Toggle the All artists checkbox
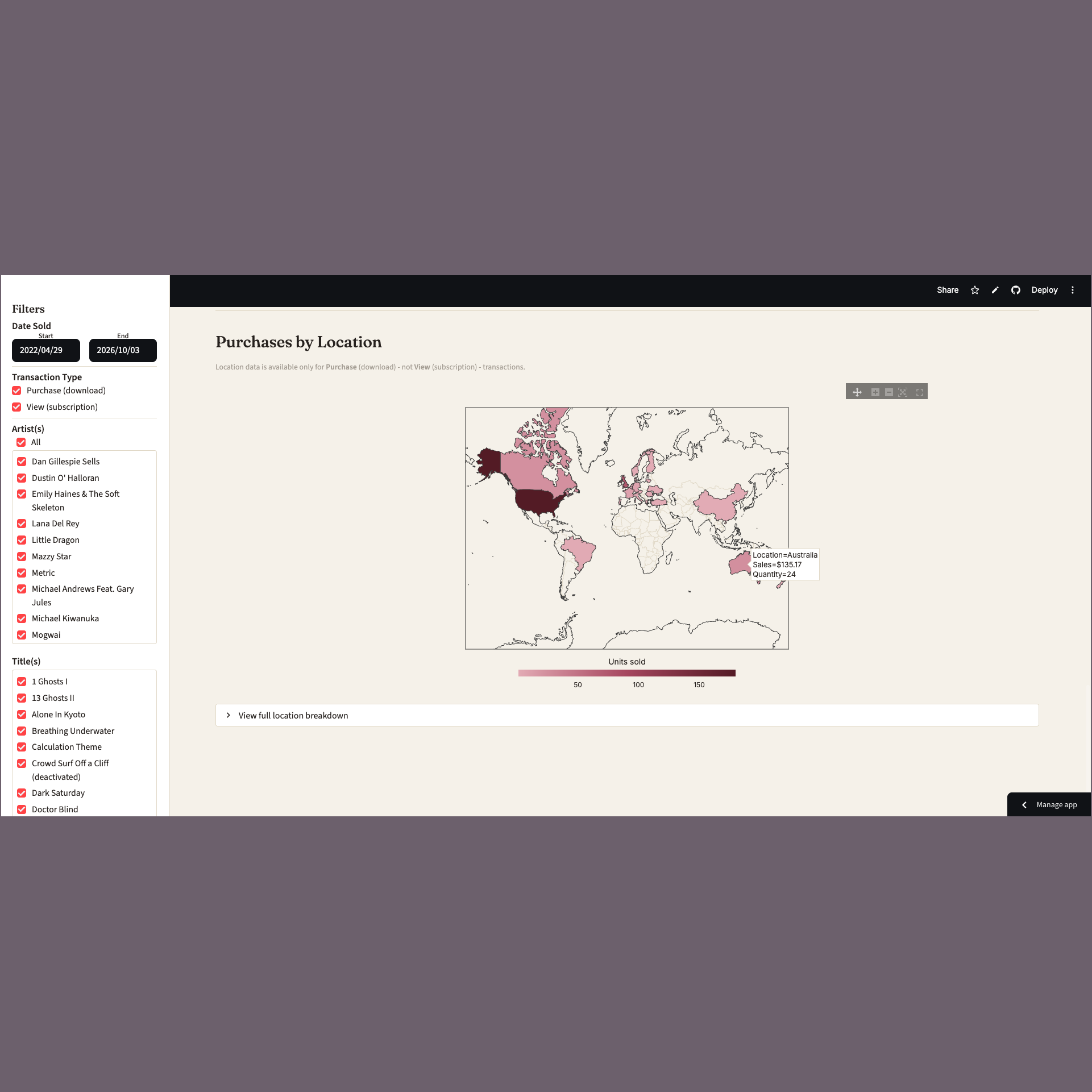 (x=22, y=442)
